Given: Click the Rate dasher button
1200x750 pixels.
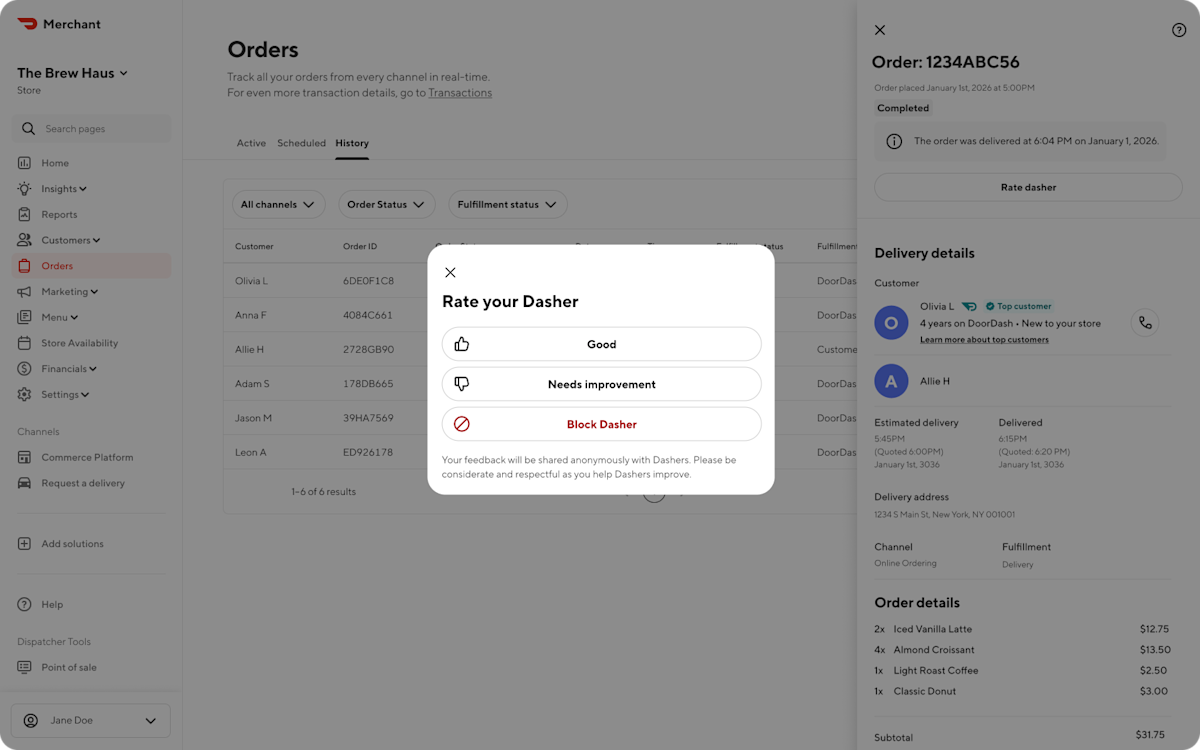Looking at the screenshot, I should coord(1028,187).
